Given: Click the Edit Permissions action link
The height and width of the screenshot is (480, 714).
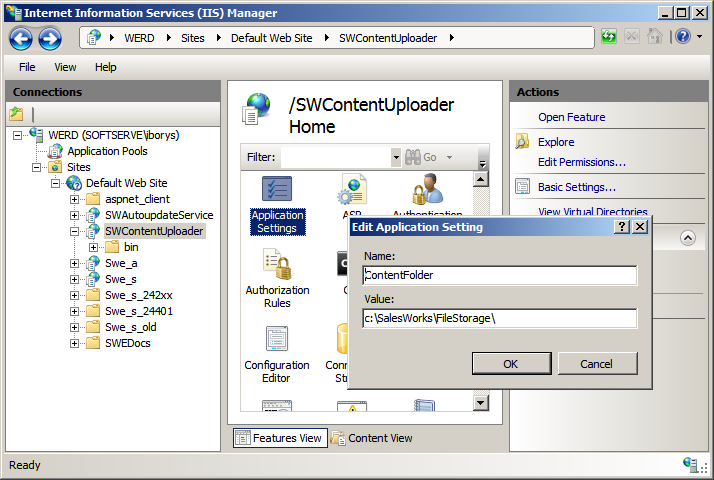Looking at the screenshot, I should pyautogui.click(x=582, y=162).
